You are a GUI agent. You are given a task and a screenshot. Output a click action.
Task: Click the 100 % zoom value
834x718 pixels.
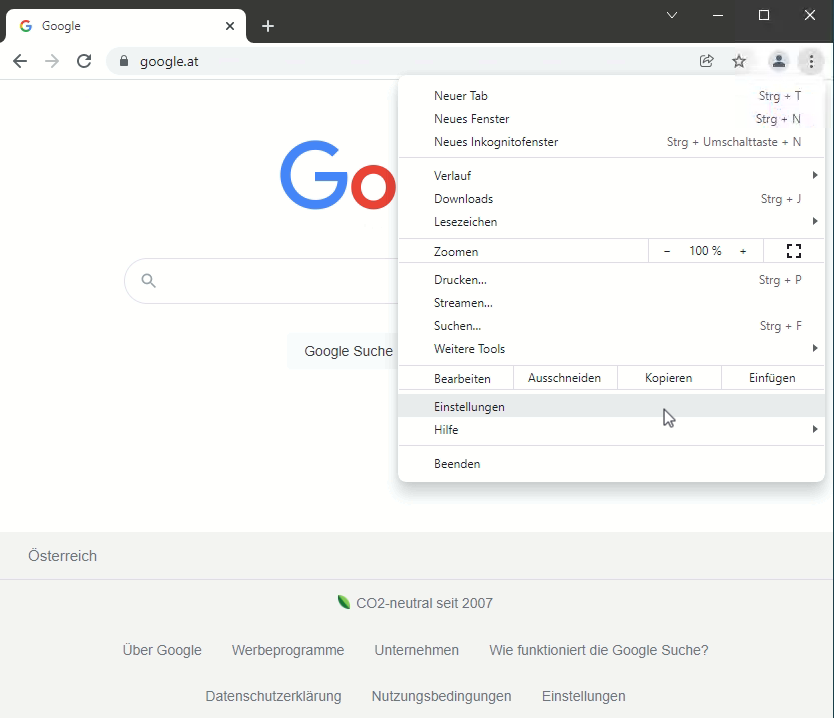[705, 251]
